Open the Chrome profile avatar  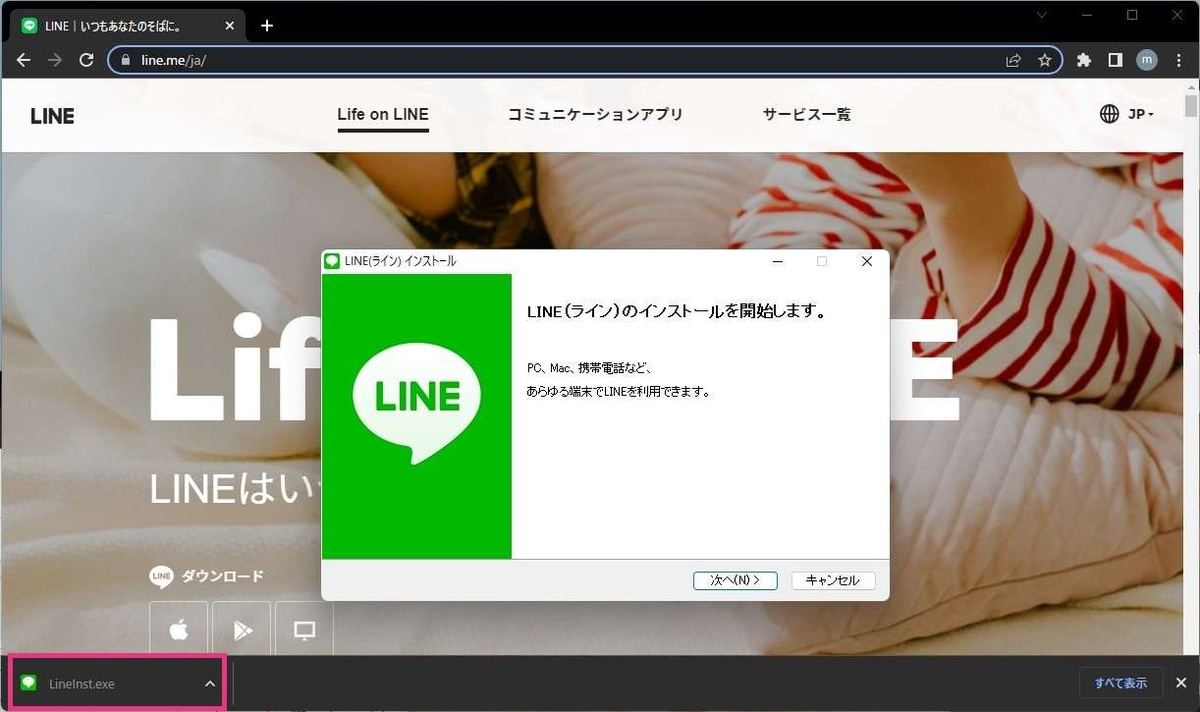coord(1147,60)
